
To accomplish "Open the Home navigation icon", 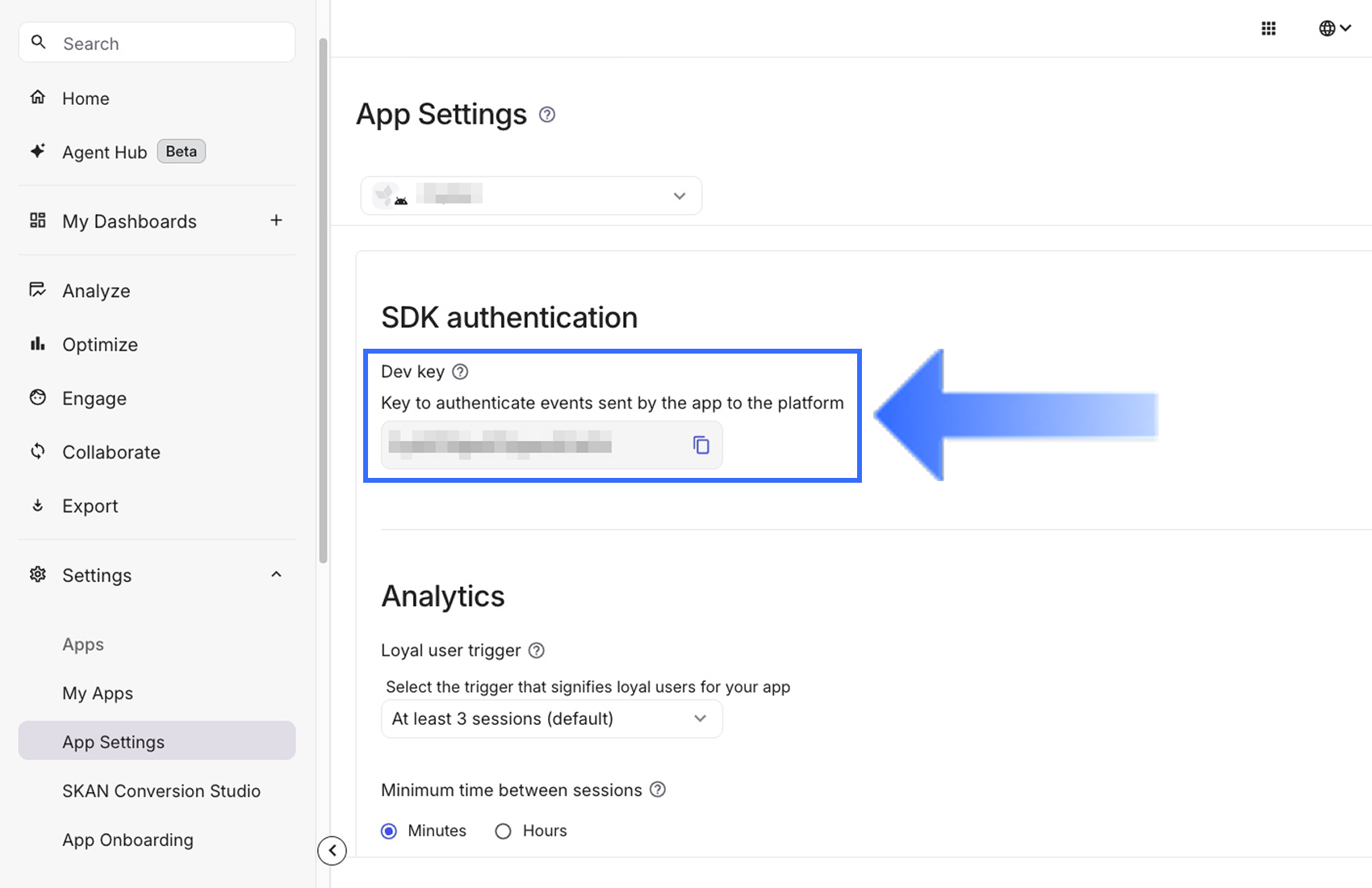I will coord(38,98).
